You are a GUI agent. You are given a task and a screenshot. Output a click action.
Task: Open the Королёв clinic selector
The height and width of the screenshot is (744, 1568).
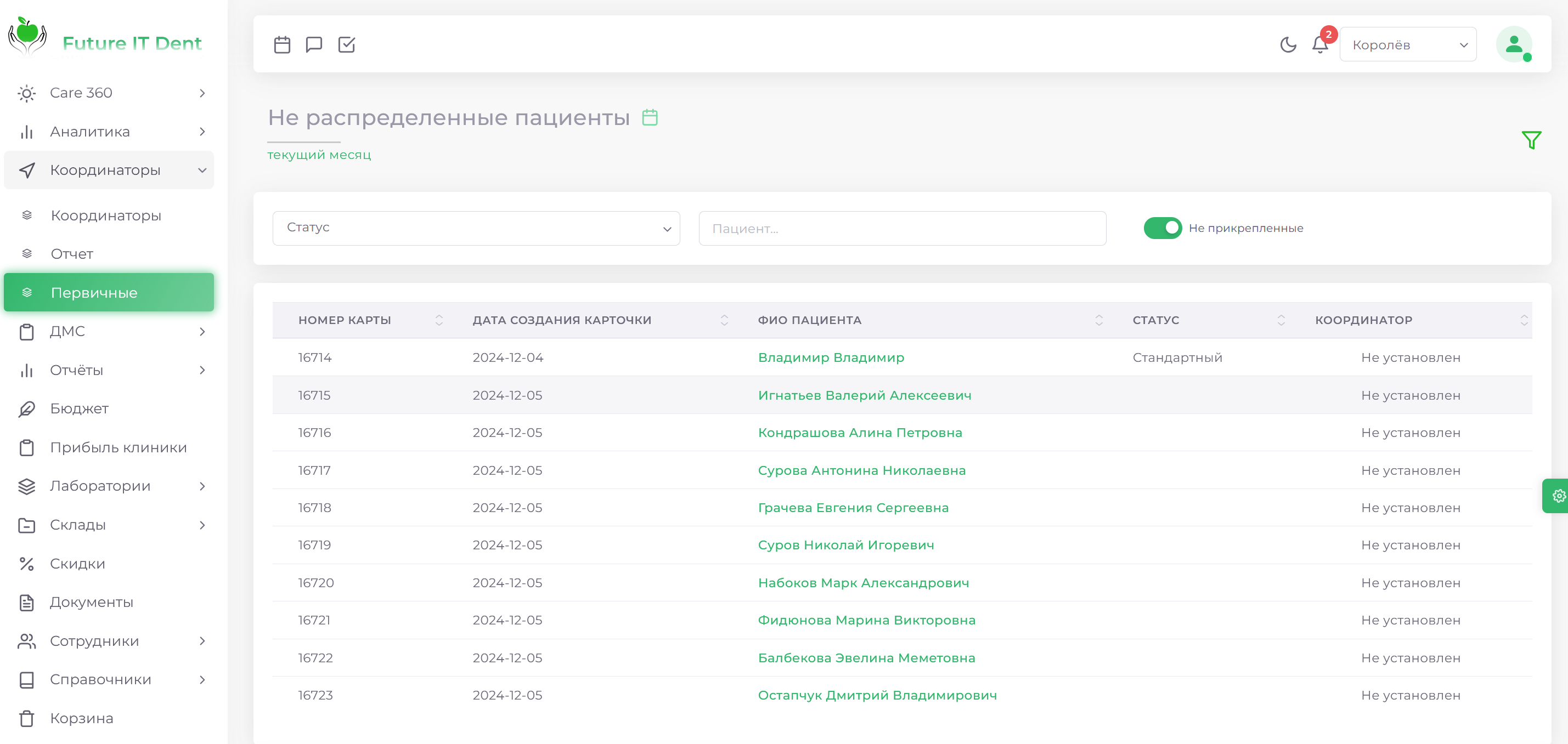pos(1407,44)
